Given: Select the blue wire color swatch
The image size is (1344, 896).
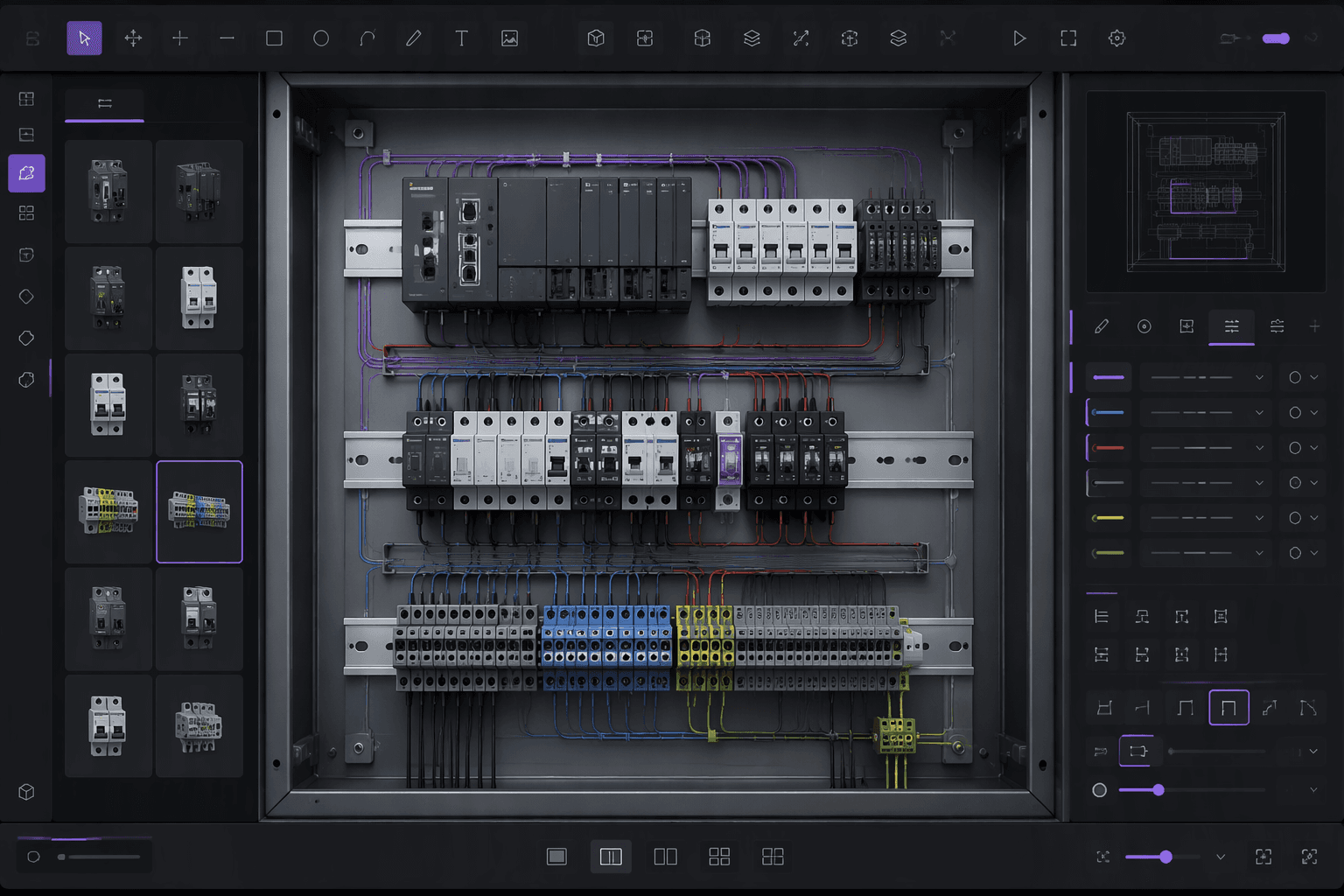Looking at the screenshot, I should pyautogui.click(x=1109, y=412).
